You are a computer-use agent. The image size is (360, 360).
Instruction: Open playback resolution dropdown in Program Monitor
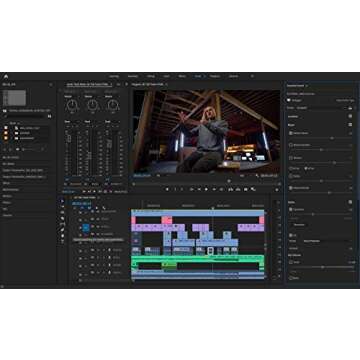[243, 175]
